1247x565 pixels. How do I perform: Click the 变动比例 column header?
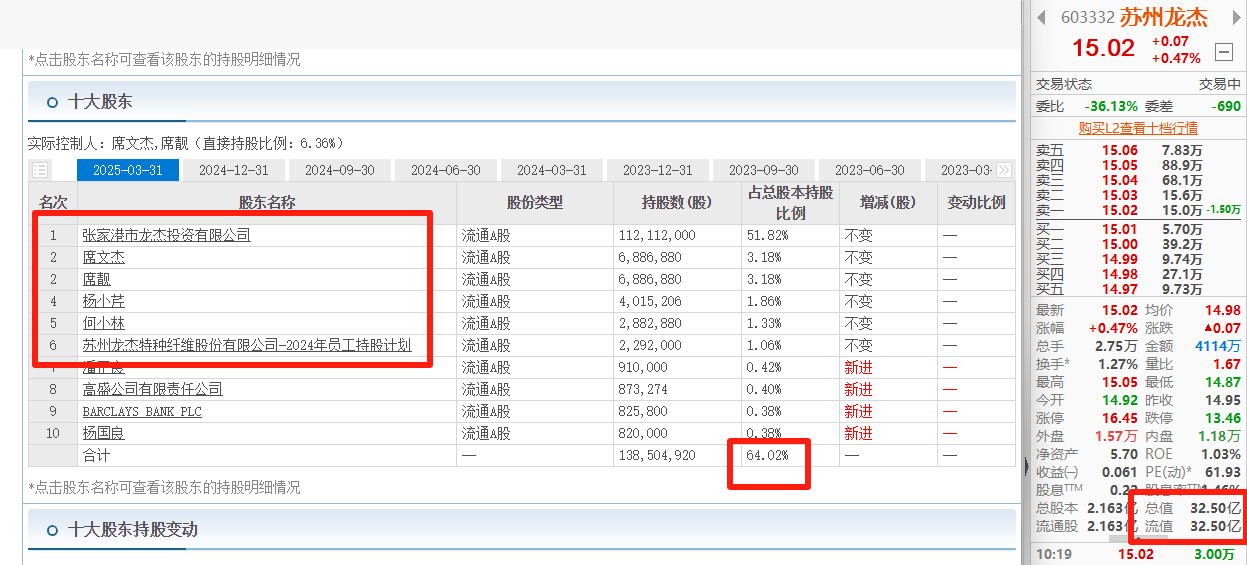coord(976,202)
